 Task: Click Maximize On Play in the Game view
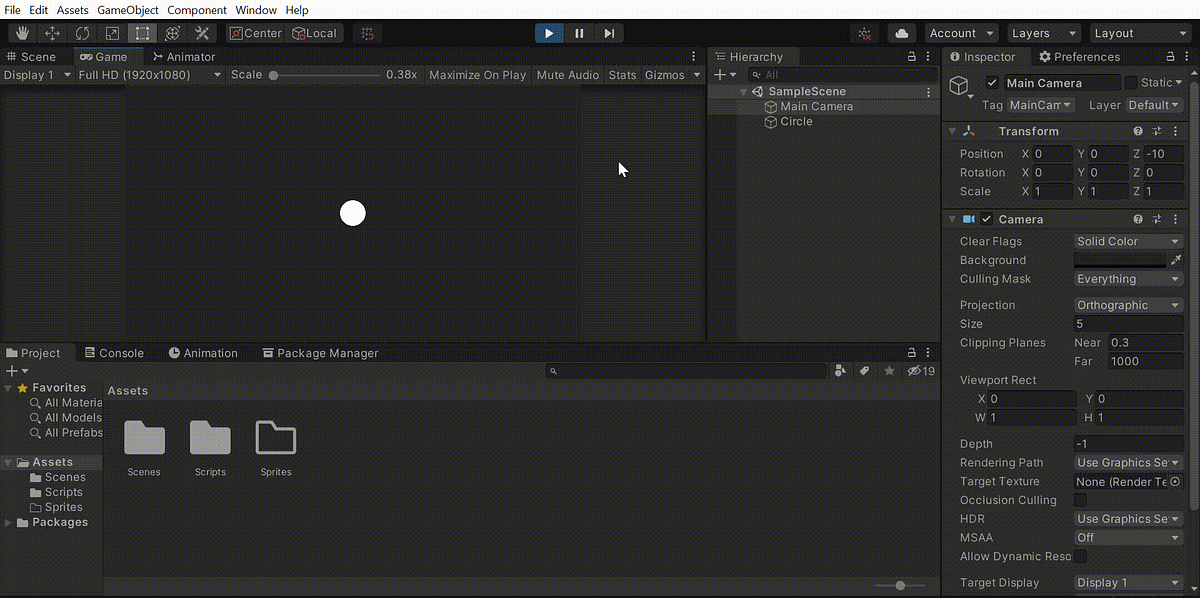click(478, 74)
